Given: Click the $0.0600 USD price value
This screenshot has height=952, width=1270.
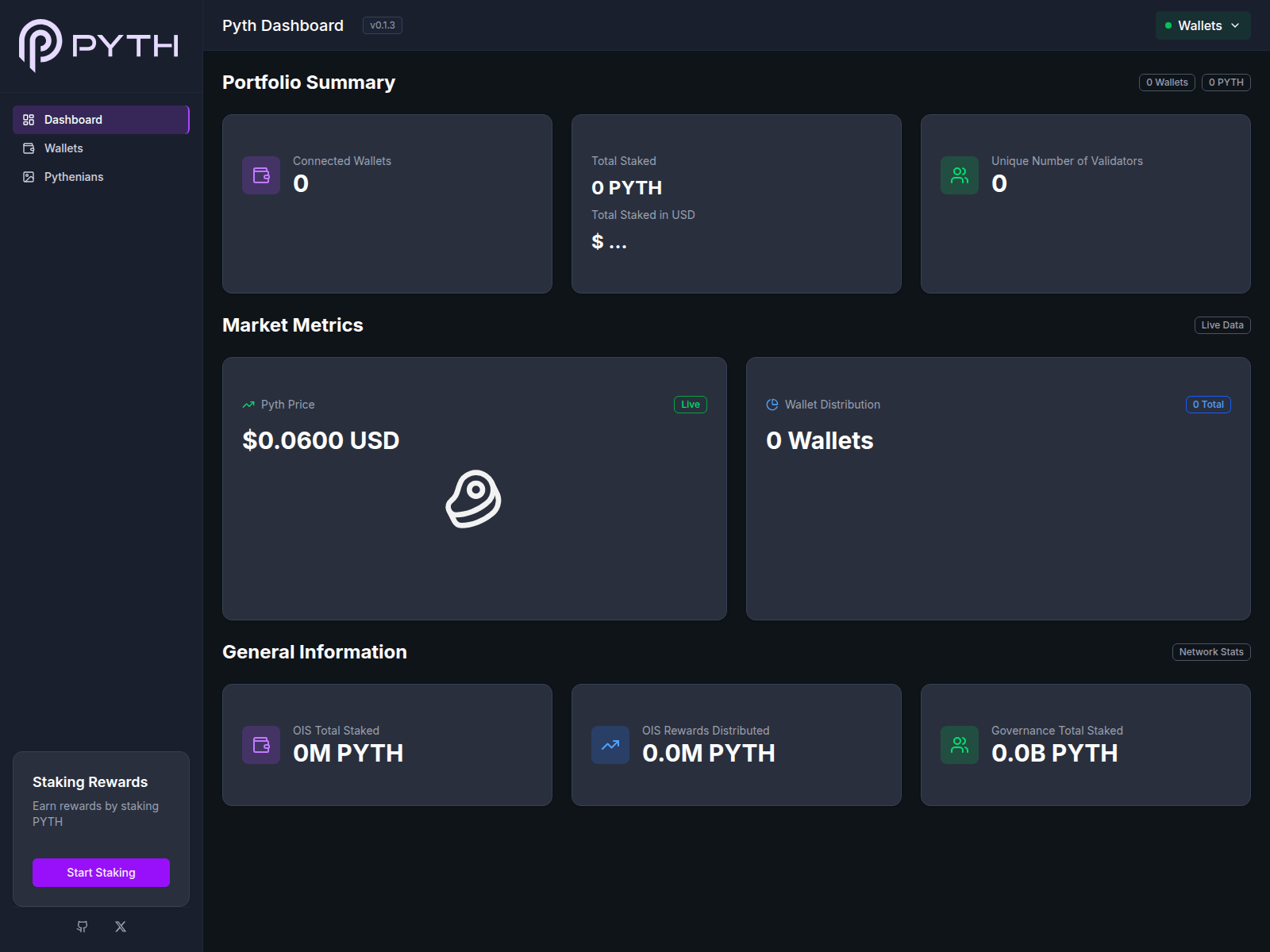Looking at the screenshot, I should (x=321, y=440).
